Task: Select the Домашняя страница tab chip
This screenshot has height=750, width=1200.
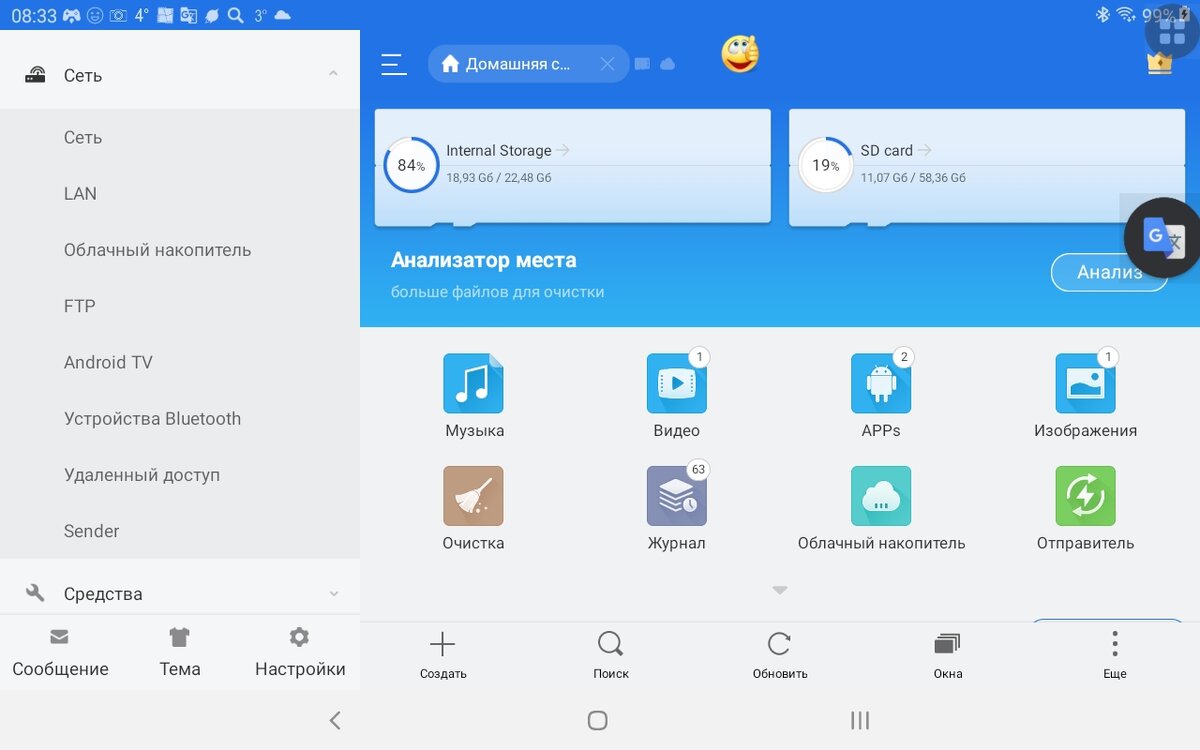Action: pyautogui.click(x=529, y=64)
